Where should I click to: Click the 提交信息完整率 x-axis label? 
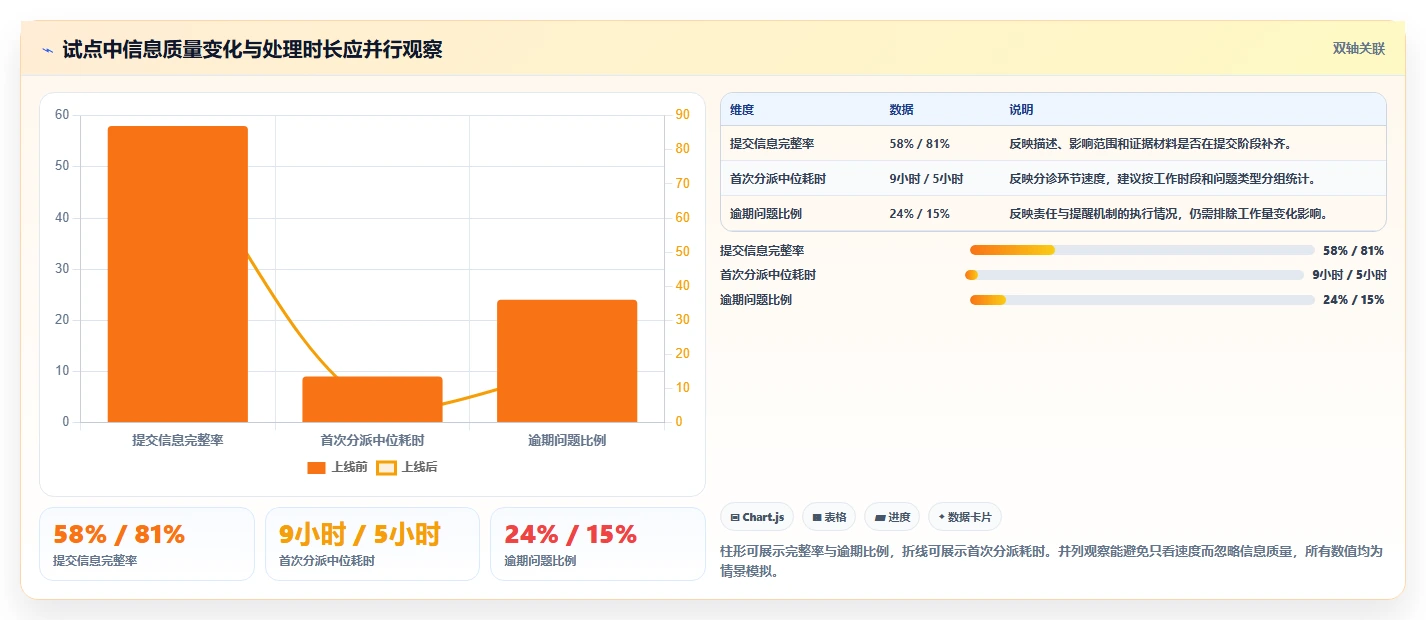[x=178, y=440]
